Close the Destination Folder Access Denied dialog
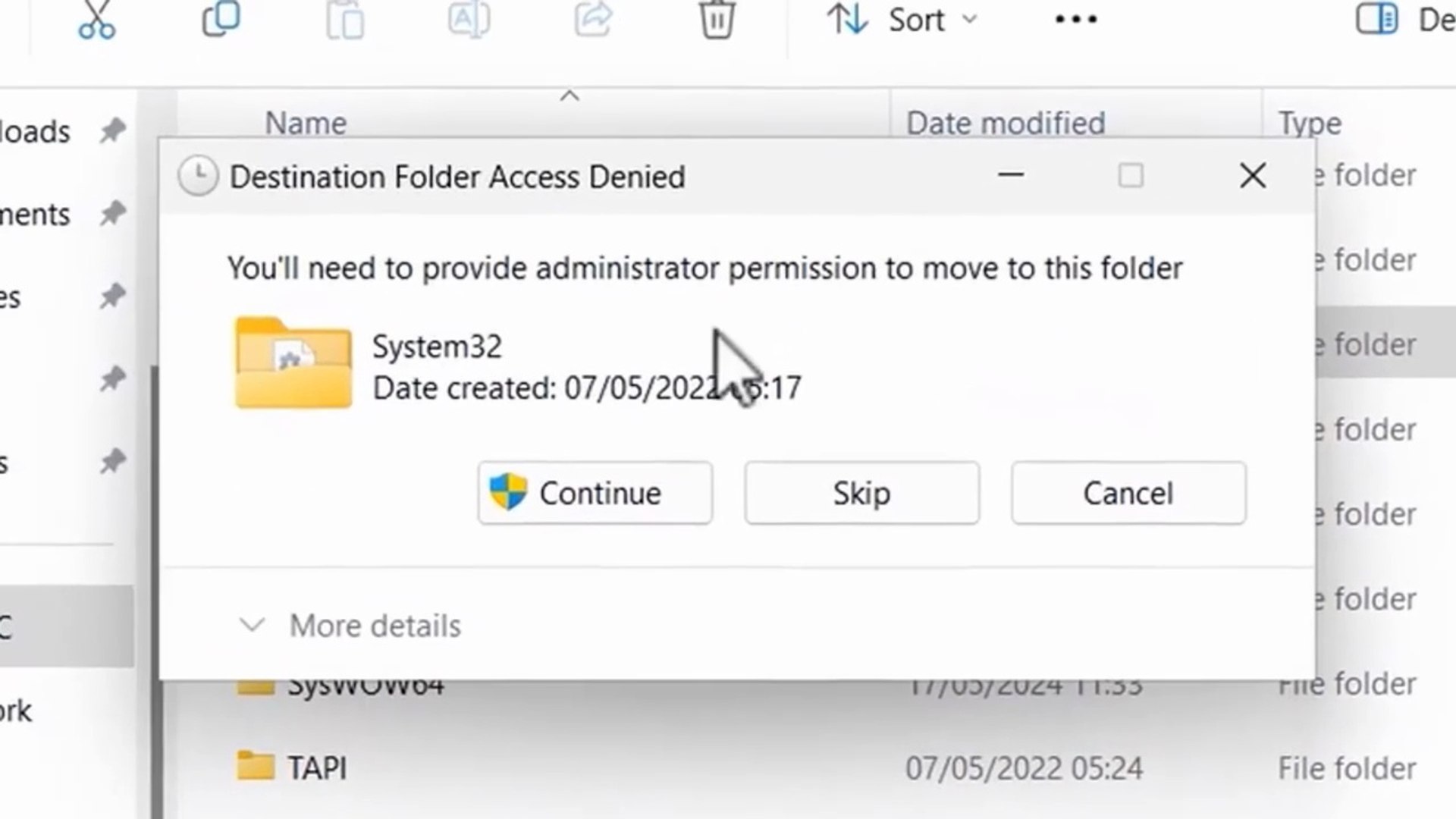Viewport: 1456px width, 819px height. 1253,176
